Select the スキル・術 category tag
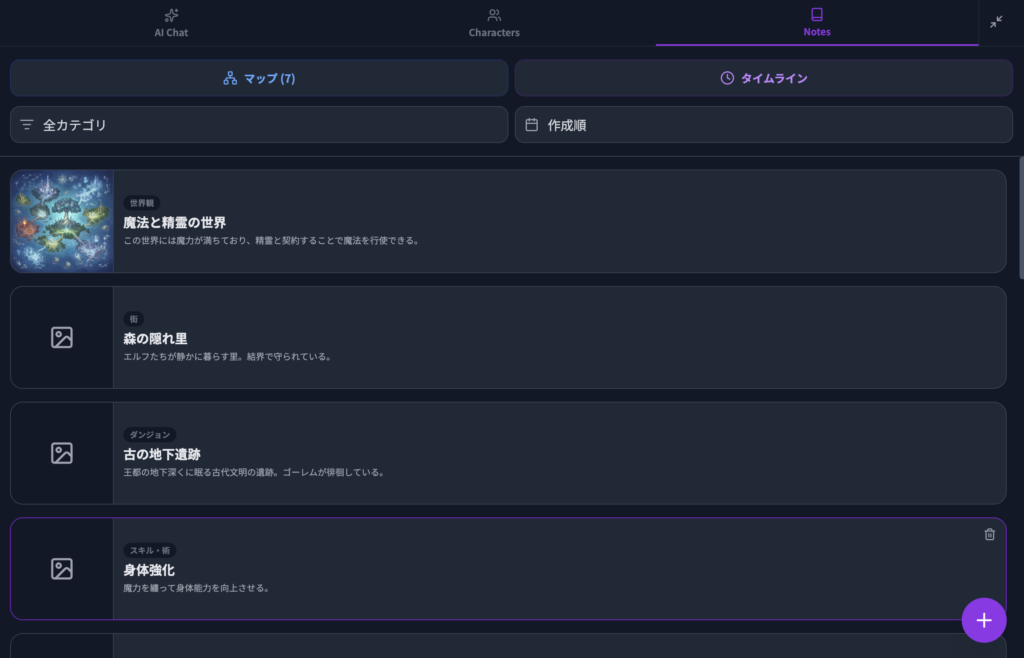 tap(152, 550)
